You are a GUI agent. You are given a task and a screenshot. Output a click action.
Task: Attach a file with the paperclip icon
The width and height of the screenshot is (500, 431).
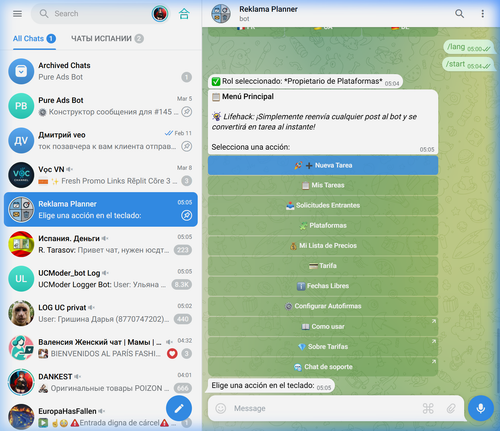451,408
